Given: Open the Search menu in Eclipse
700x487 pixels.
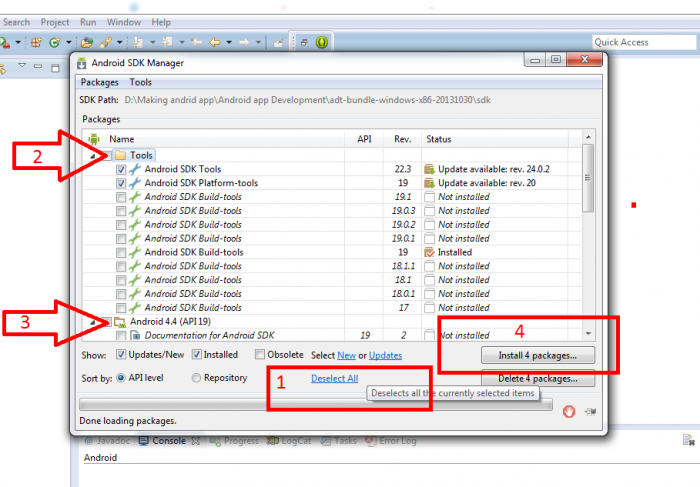Looking at the screenshot, I should pyautogui.click(x=17, y=22).
